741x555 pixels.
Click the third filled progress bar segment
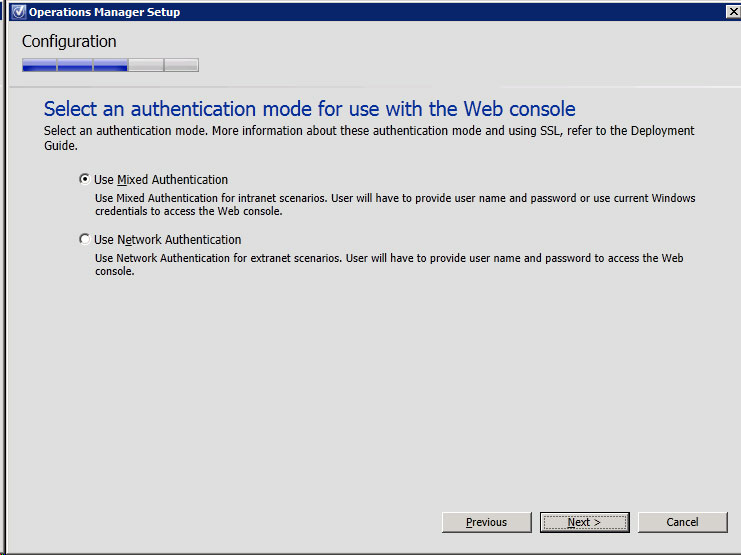pyautogui.click(x=110, y=65)
